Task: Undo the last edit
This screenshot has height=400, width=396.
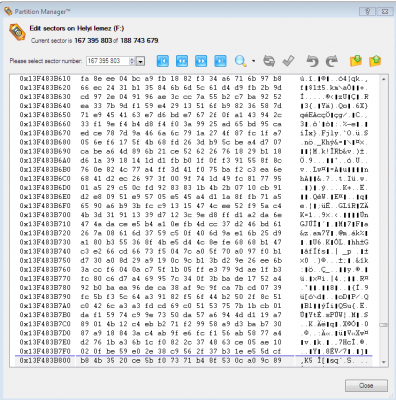Action: pos(312,61)
